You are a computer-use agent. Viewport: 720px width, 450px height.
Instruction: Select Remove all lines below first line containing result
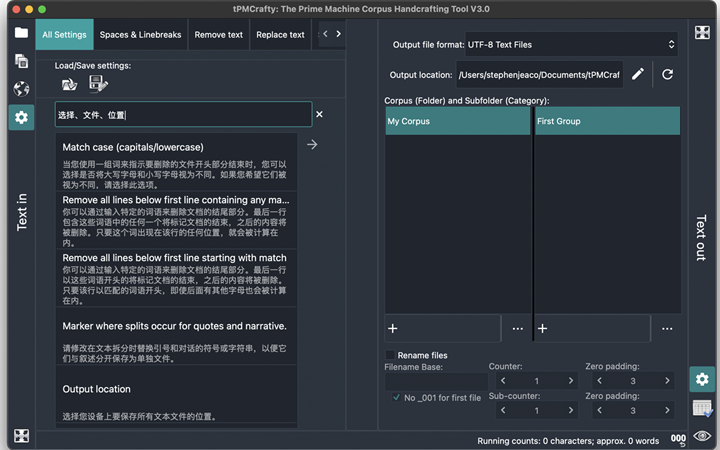tap(176, 220)
